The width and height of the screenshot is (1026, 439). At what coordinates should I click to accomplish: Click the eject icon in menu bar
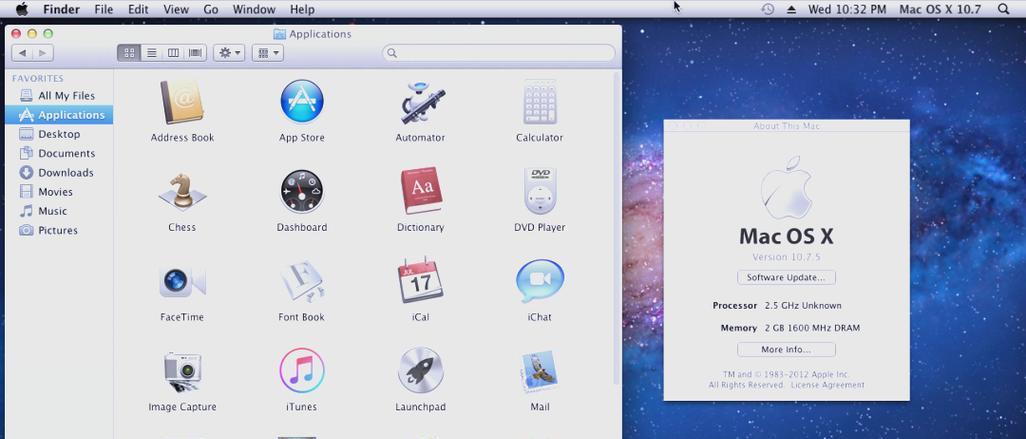coord(791,9)
